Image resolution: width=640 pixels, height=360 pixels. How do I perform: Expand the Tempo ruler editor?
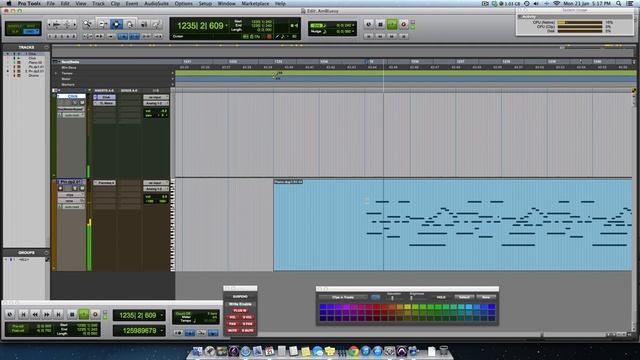pos(56,73)
